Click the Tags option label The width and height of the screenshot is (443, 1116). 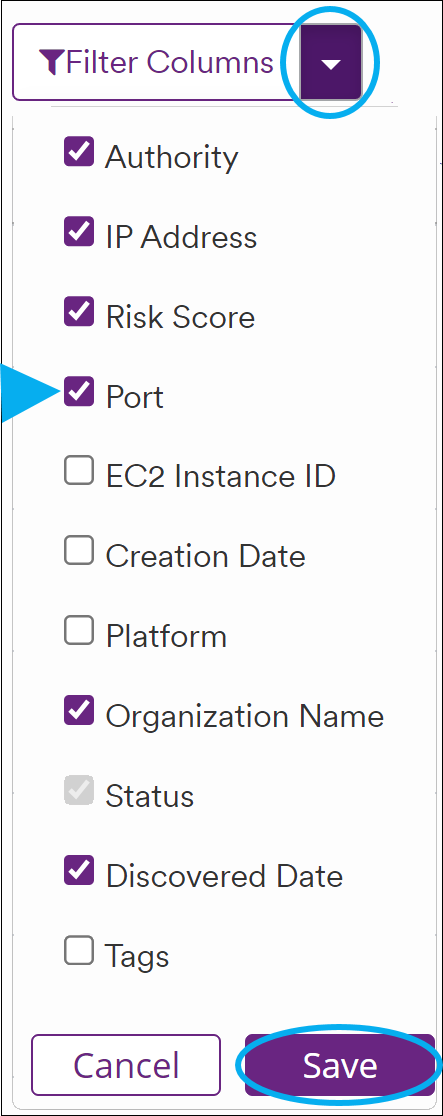(137, 957)
